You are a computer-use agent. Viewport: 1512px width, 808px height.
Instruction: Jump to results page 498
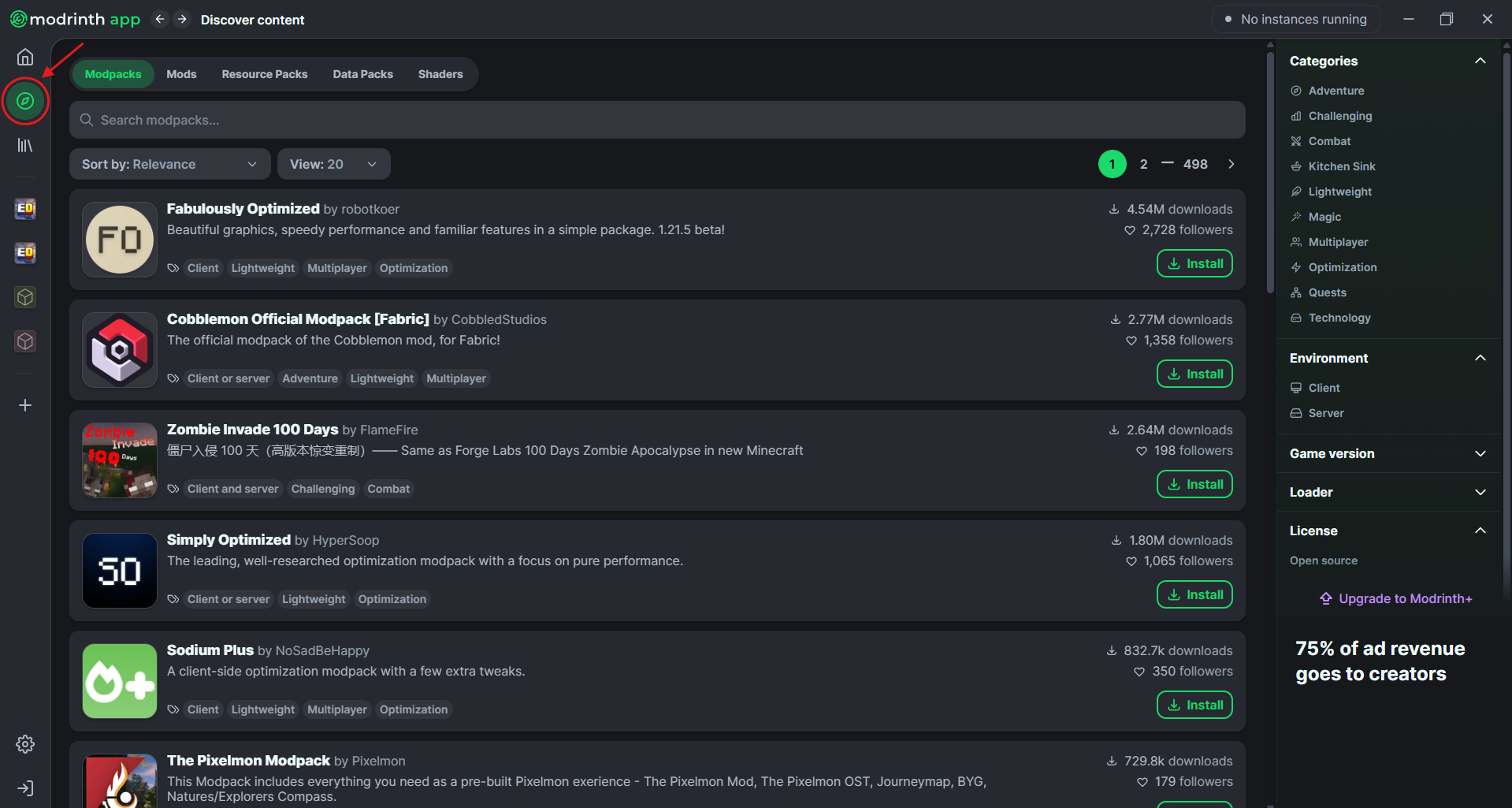1195,164
